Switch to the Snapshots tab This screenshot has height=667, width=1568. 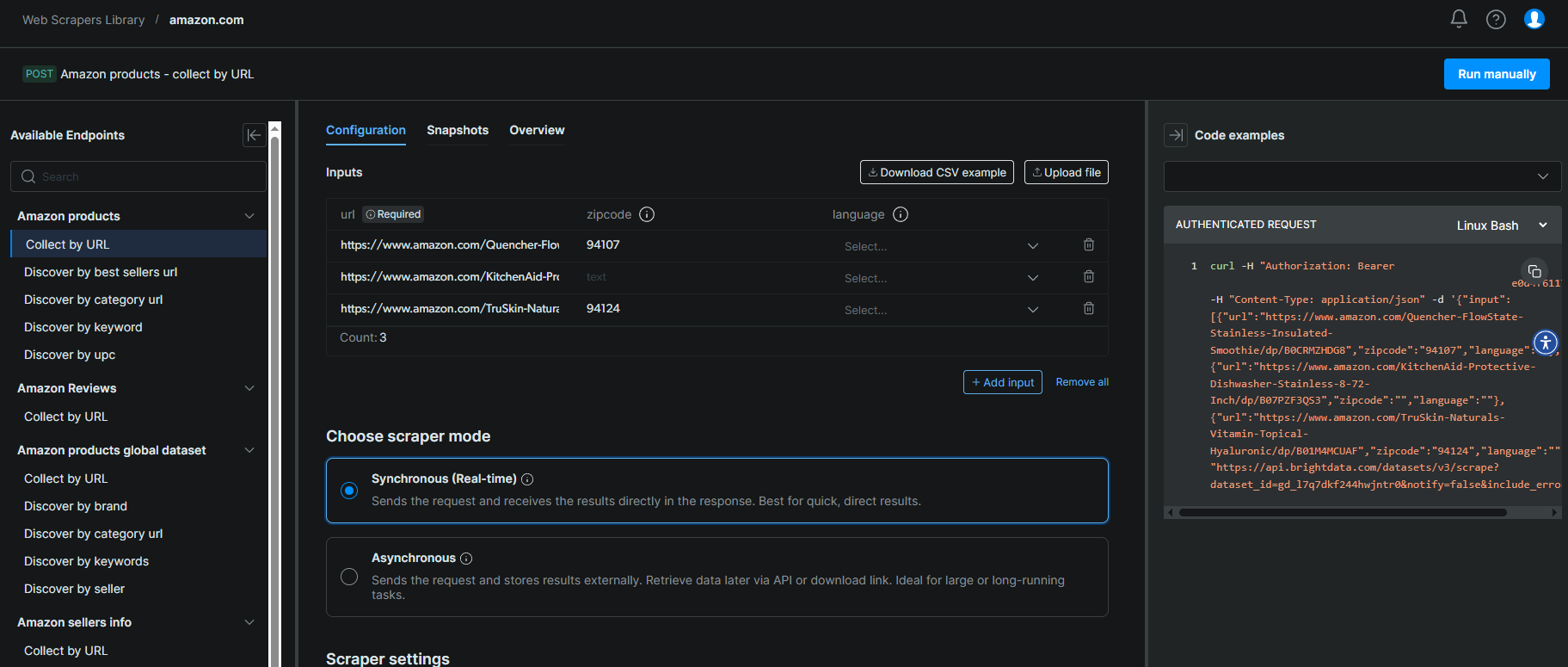click(x=458, y=131)
